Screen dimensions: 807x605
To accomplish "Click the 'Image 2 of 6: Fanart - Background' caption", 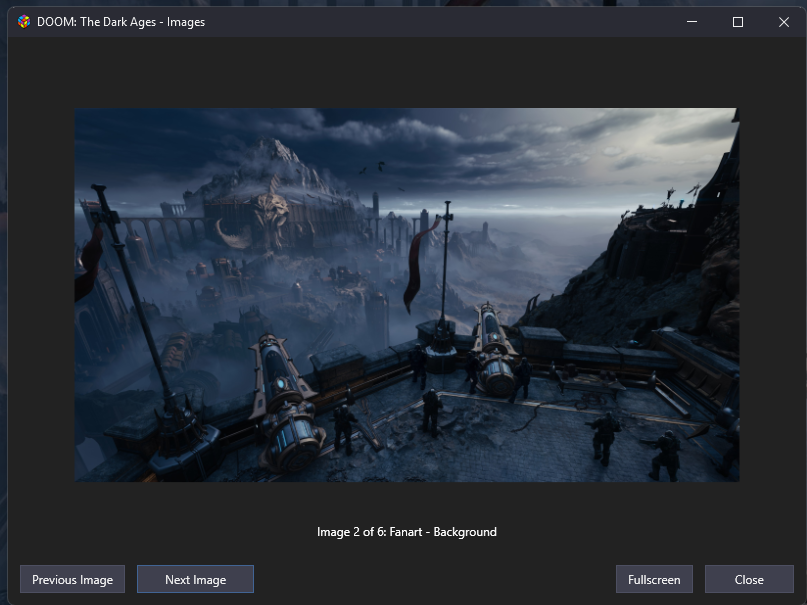I will coord(407,531).
